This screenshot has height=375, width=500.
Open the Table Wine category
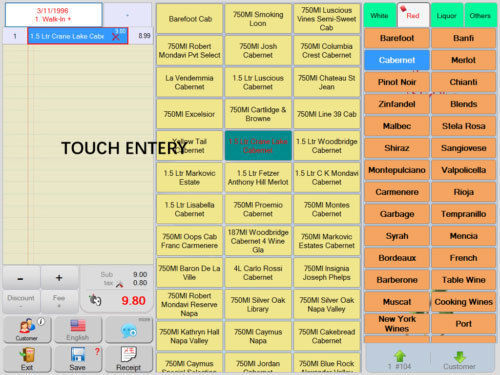coord(463,280)
